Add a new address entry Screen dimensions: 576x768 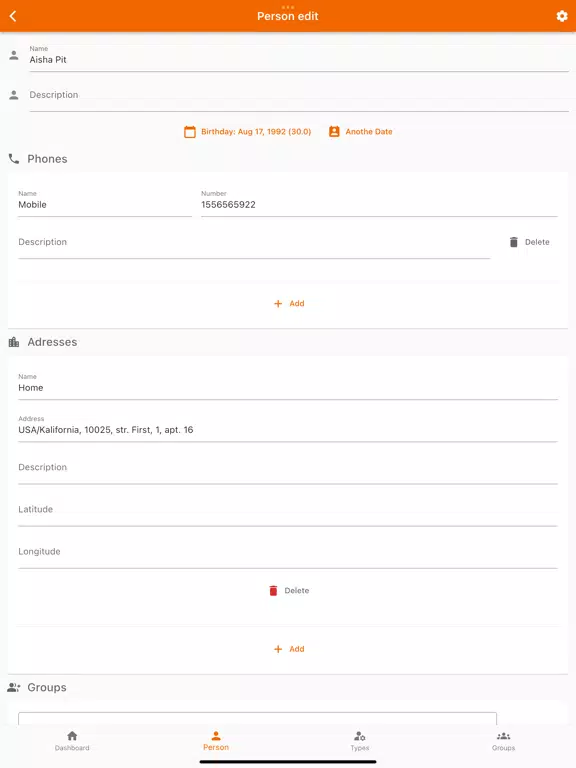click(x=289, y=649)
